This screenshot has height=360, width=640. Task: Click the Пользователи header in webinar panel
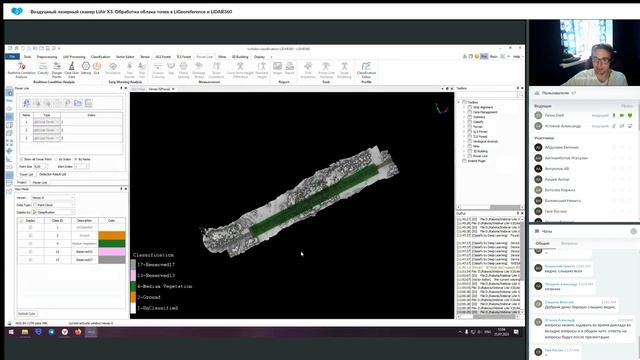(x=556, y=93)
